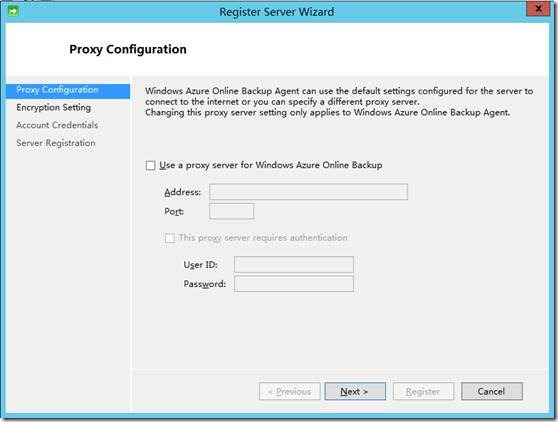This screenshot has width=558, height=422.
Task: Select the Server Registration step
Action: (56, 143)
